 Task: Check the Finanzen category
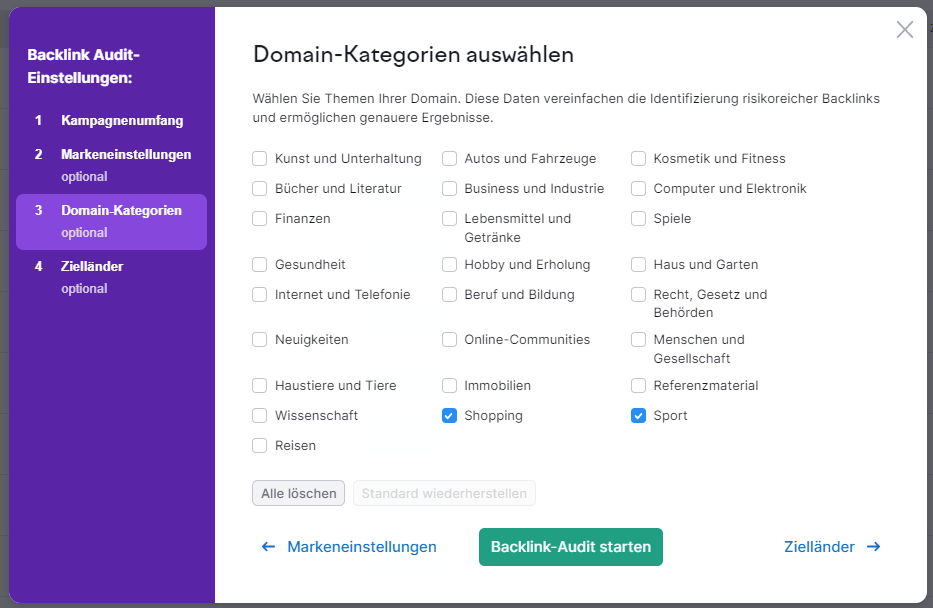260,218
